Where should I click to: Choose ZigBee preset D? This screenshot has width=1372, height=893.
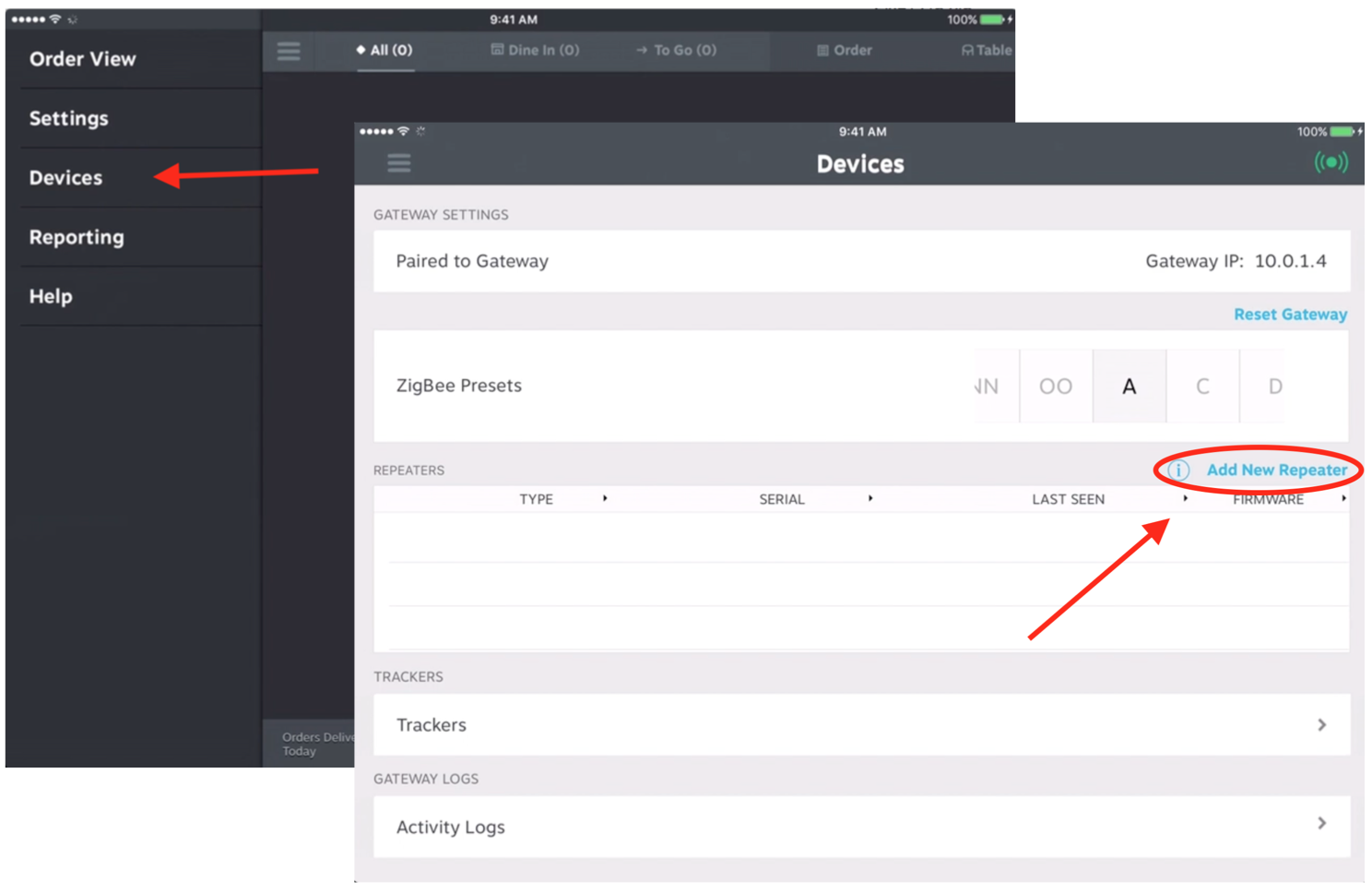point(1275,387)
